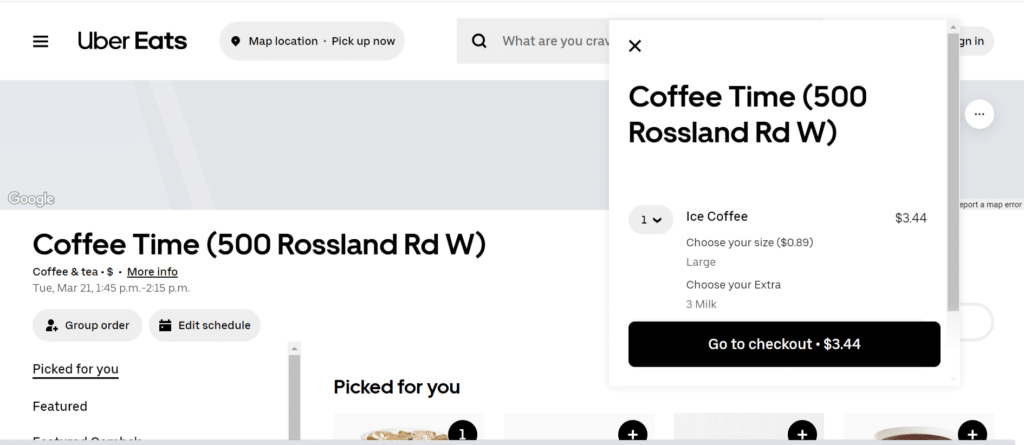Click Report a map error link
This screenshot has height=445, width=1024.
tap(989, 205)
